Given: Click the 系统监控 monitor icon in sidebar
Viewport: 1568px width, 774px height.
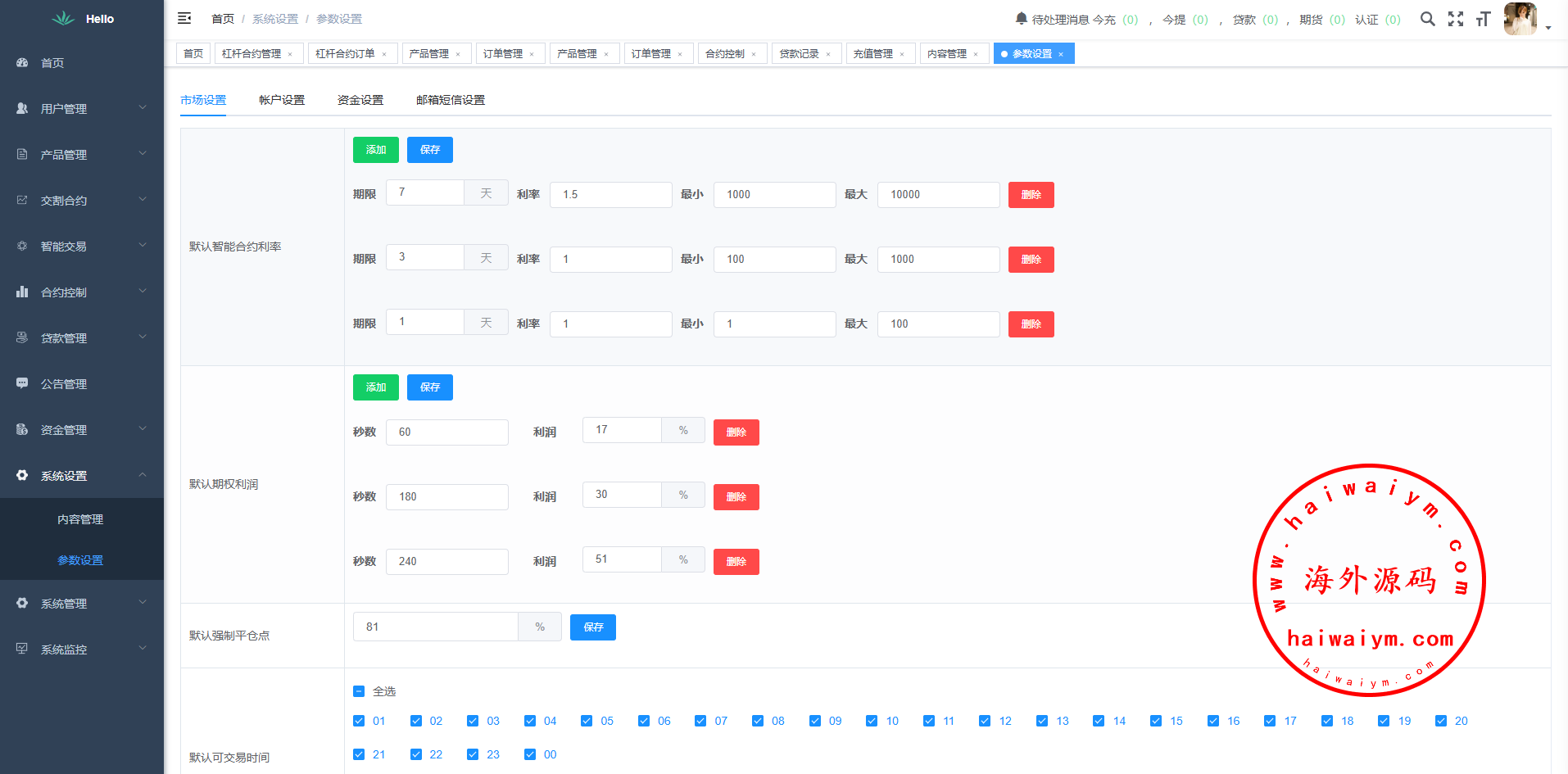Looking at the screenshot, I should [22, 649].
